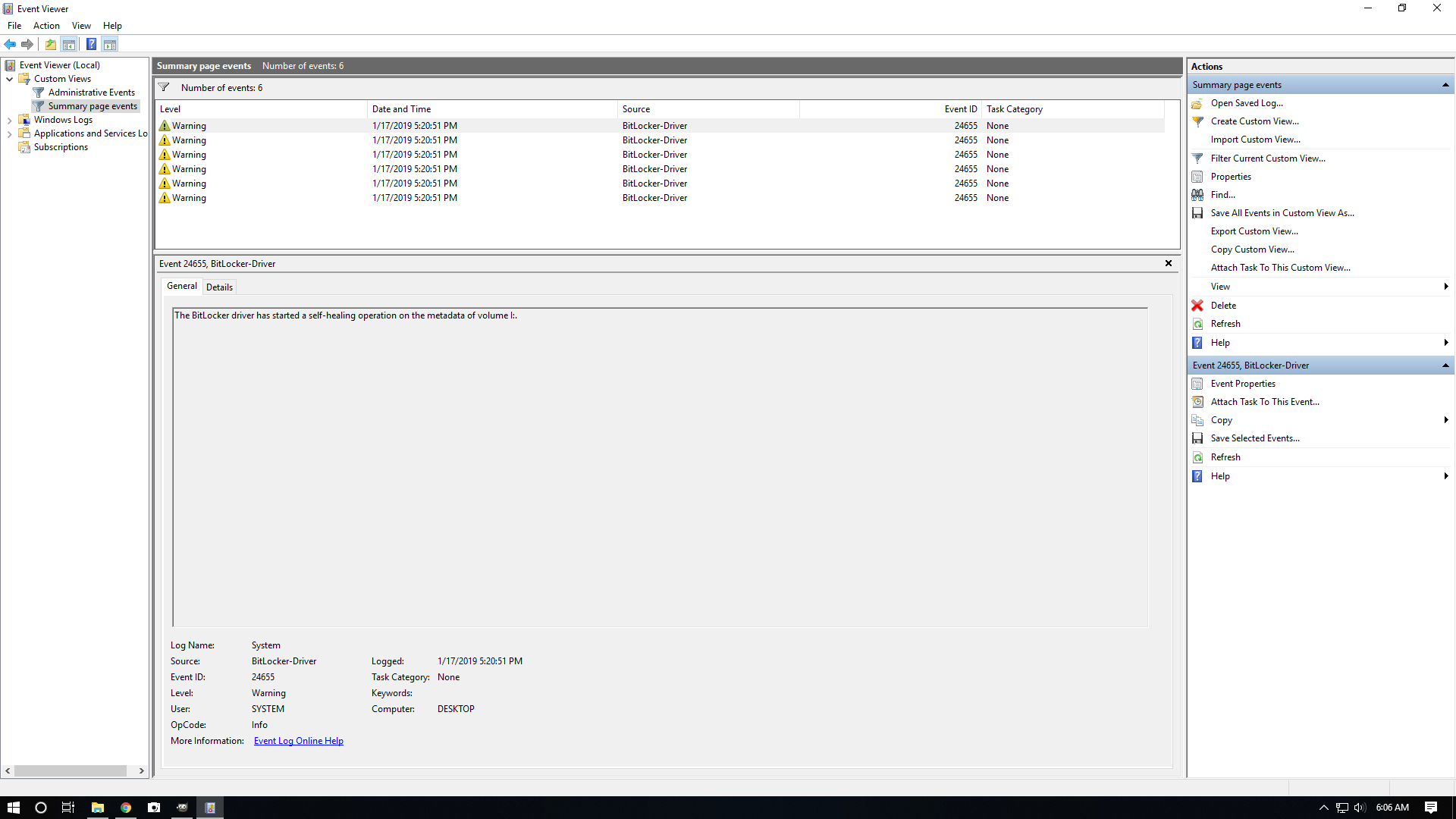Viewport: 1456px width, 819px height.
Task: Click the tree pane horizontal scrollbar
Action: 70,771
